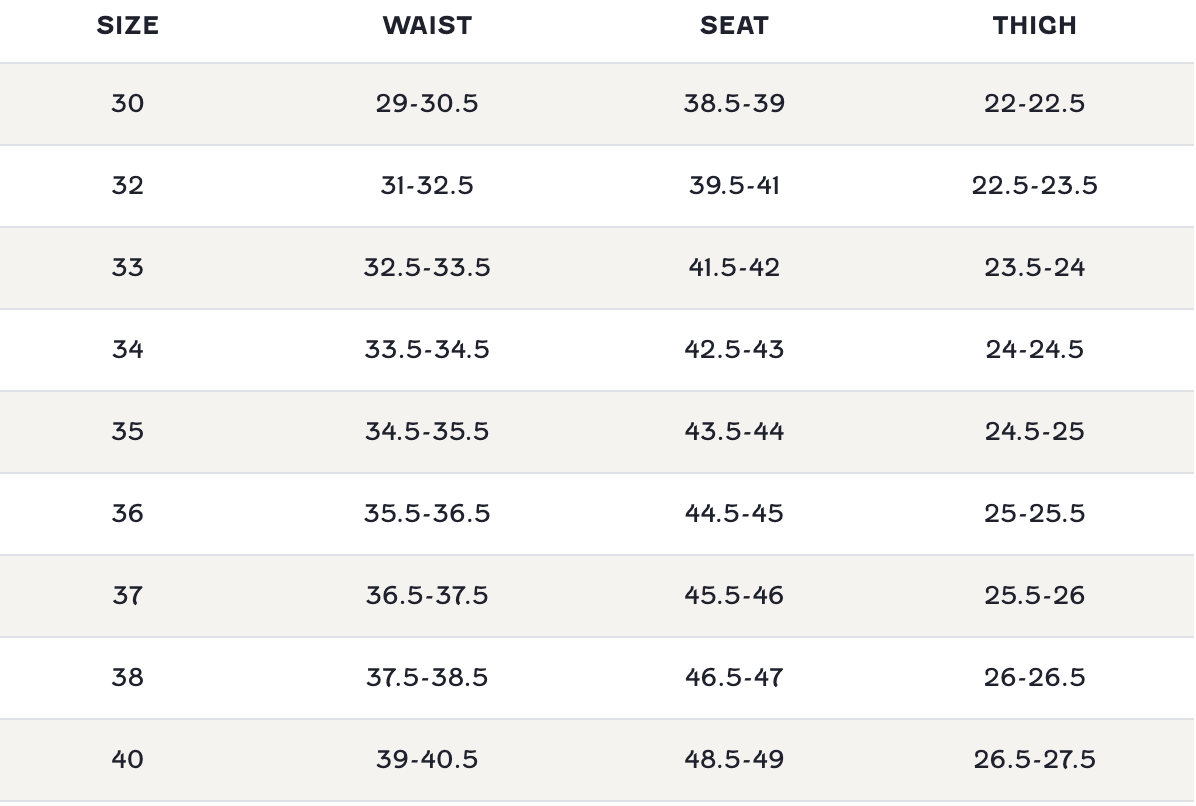Select the size 30 row label
The height and width of the screenshot is (806, 1196).
tap(127, 103)
